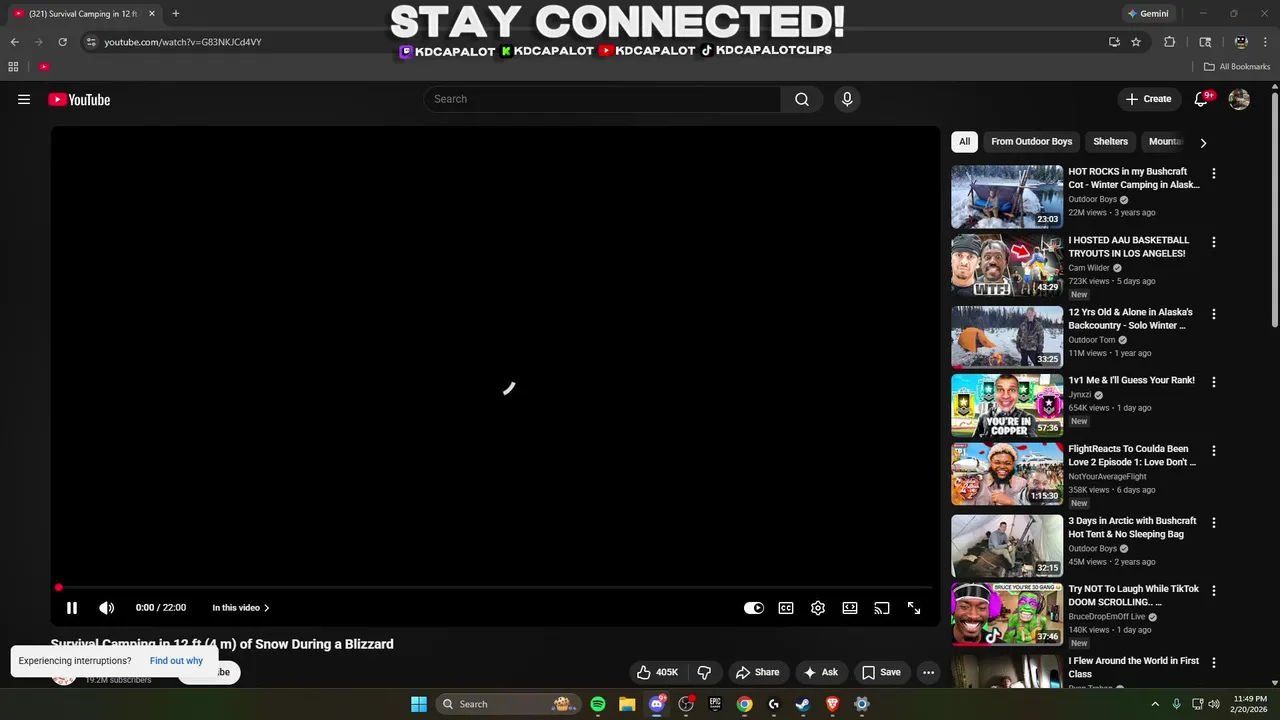Bookmark this page with star icon

click(x=1136, y=42)
